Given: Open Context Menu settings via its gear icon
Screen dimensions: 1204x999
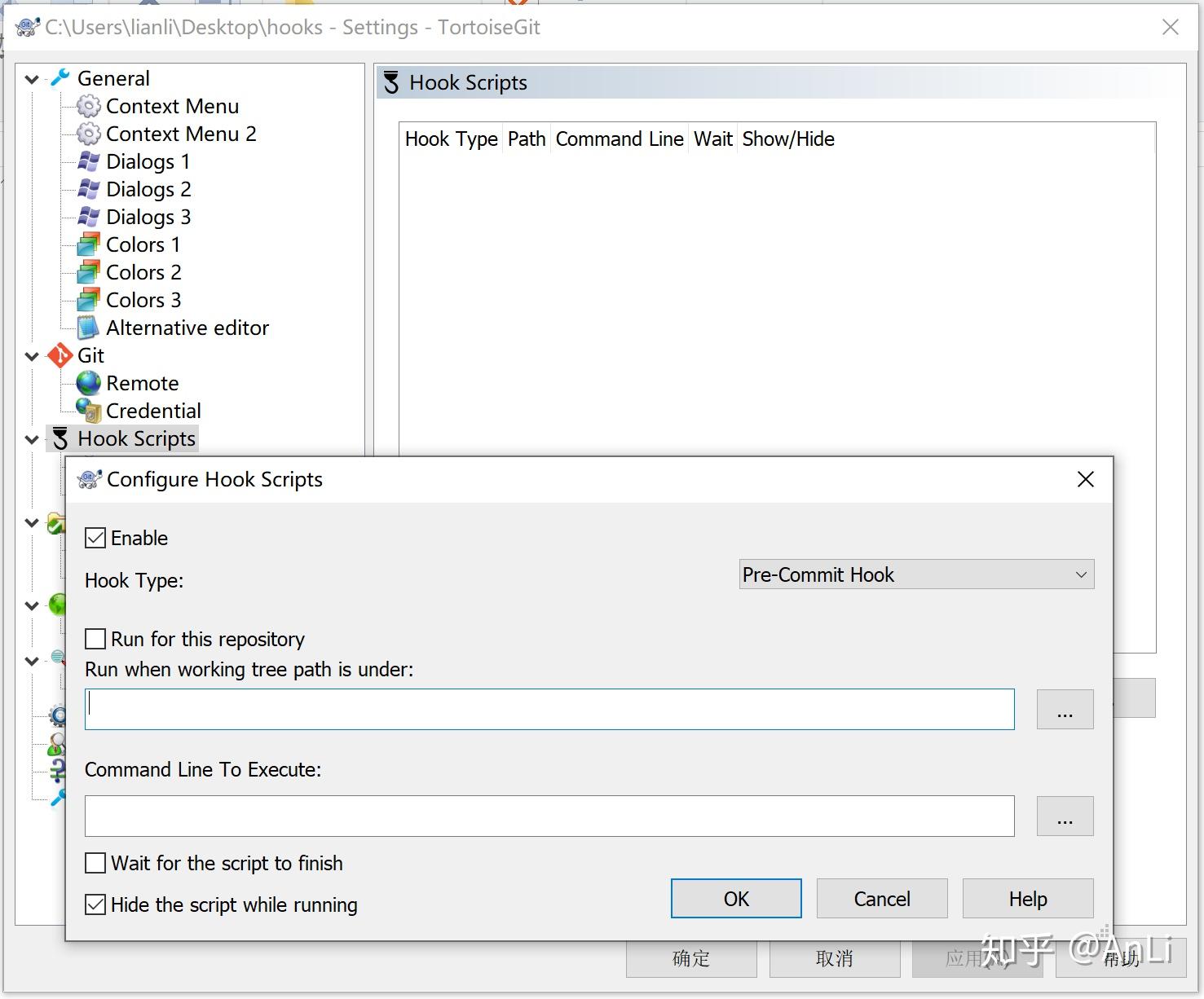Looking at the screenshot, I should (x=88, y=107).
